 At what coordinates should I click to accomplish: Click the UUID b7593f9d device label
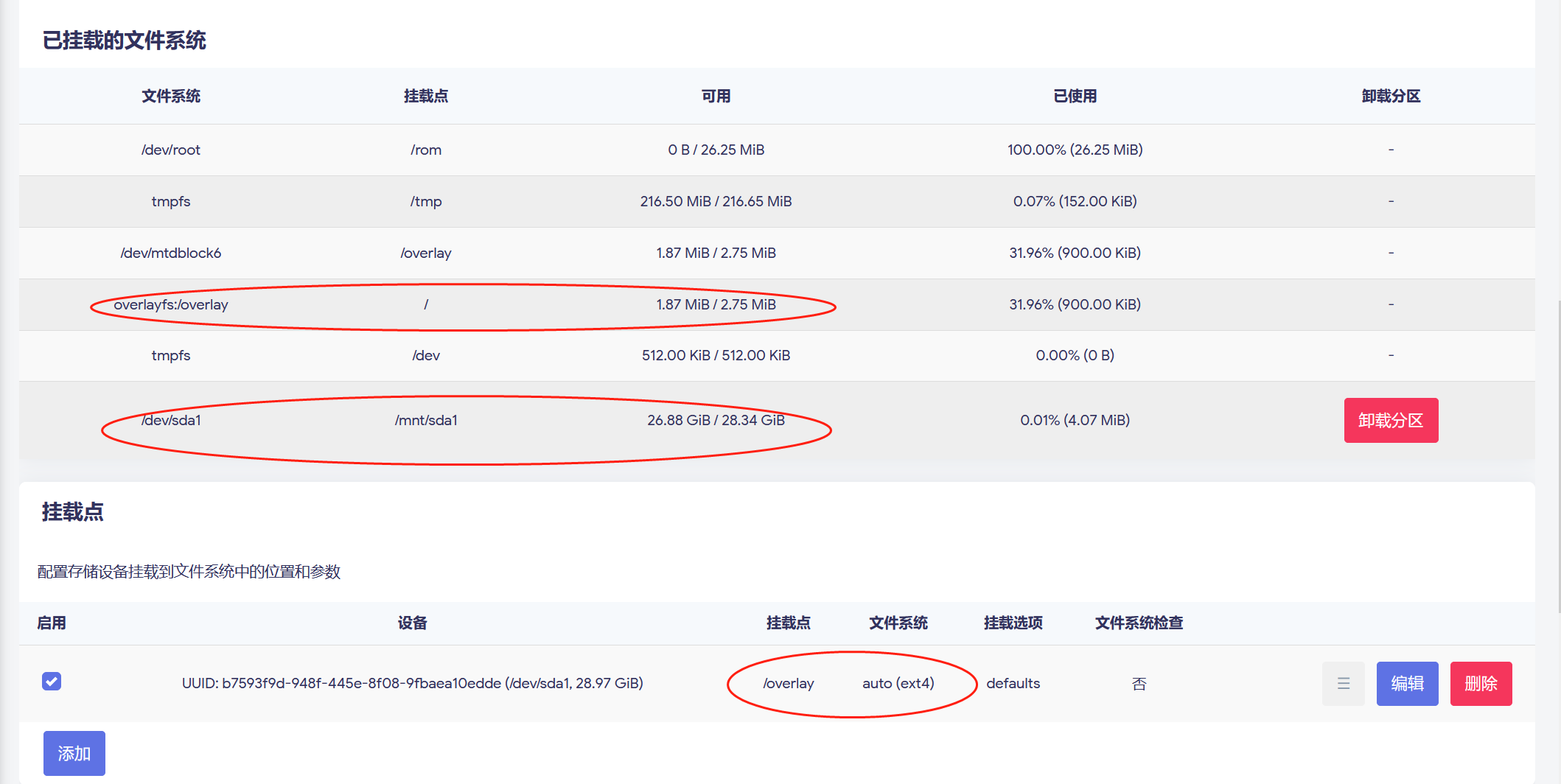413,683
